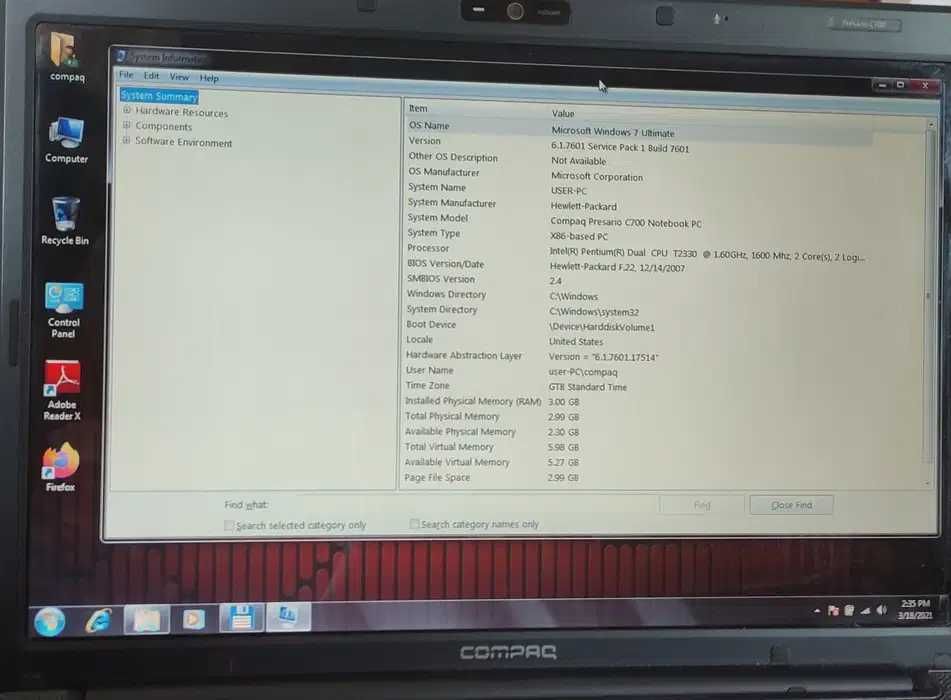This screenshot has height=700, width=951.
Task: Click scrollbar down arrow in details pane
Action: (927, 483)
